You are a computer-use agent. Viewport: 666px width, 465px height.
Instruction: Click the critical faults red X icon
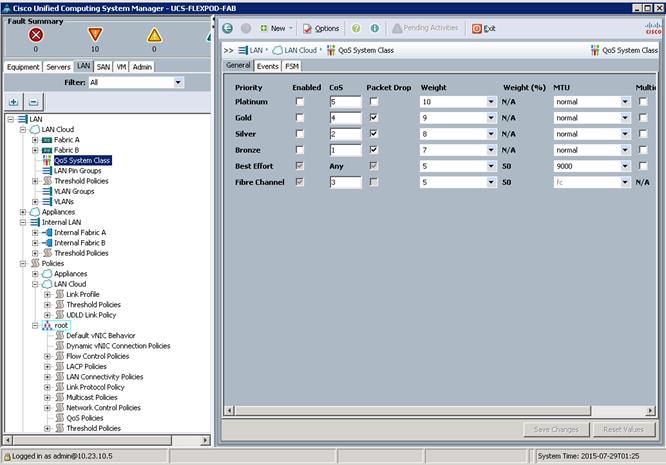click(x=36, y=34)
